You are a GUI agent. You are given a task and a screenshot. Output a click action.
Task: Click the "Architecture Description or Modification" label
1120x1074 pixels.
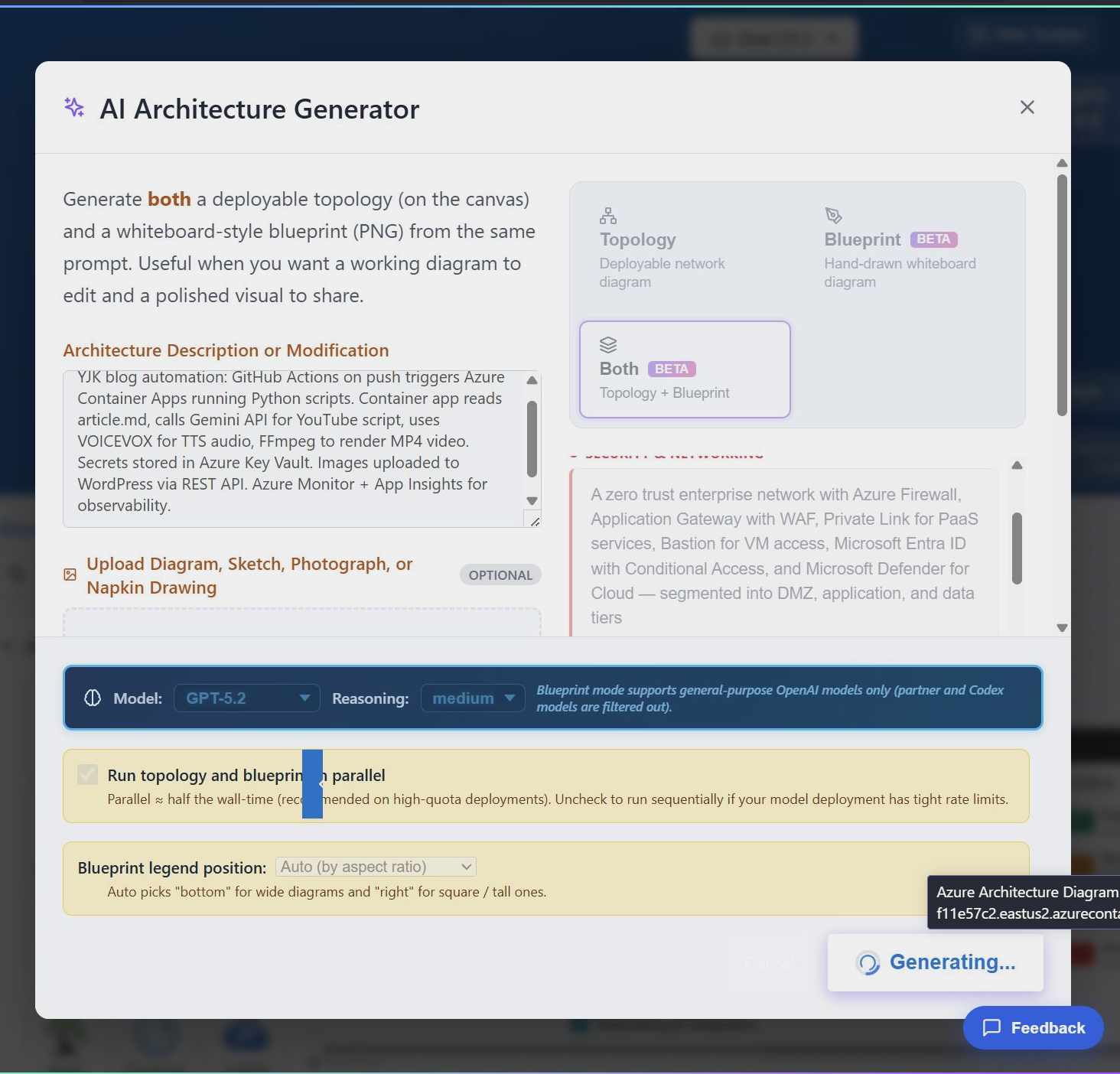226,350
